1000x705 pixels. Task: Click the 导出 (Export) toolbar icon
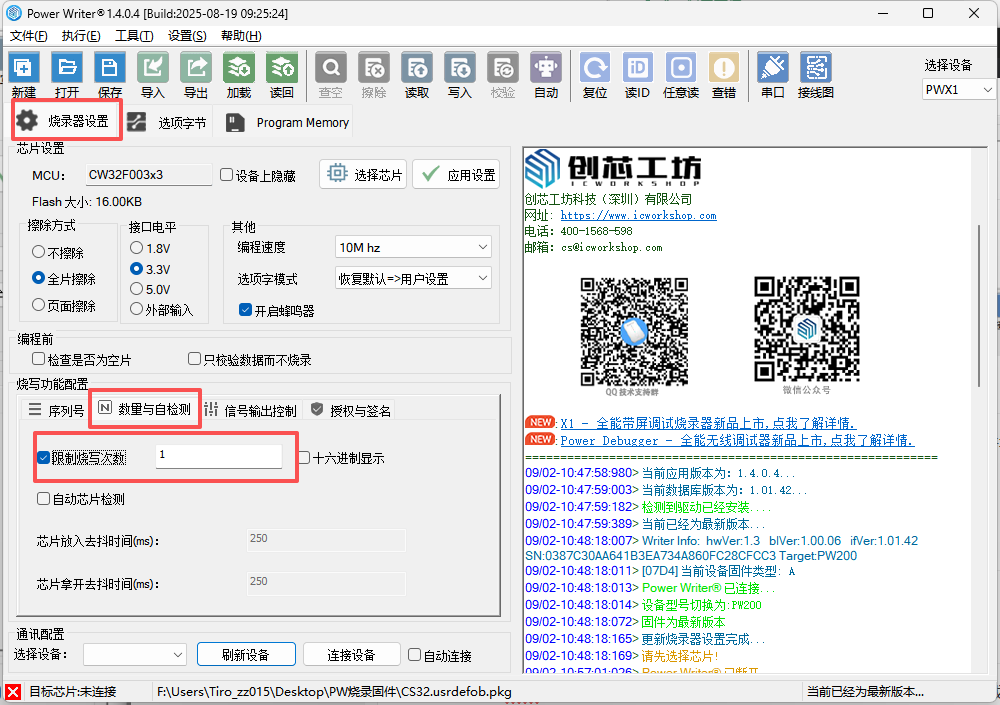[x=196, y=68]
